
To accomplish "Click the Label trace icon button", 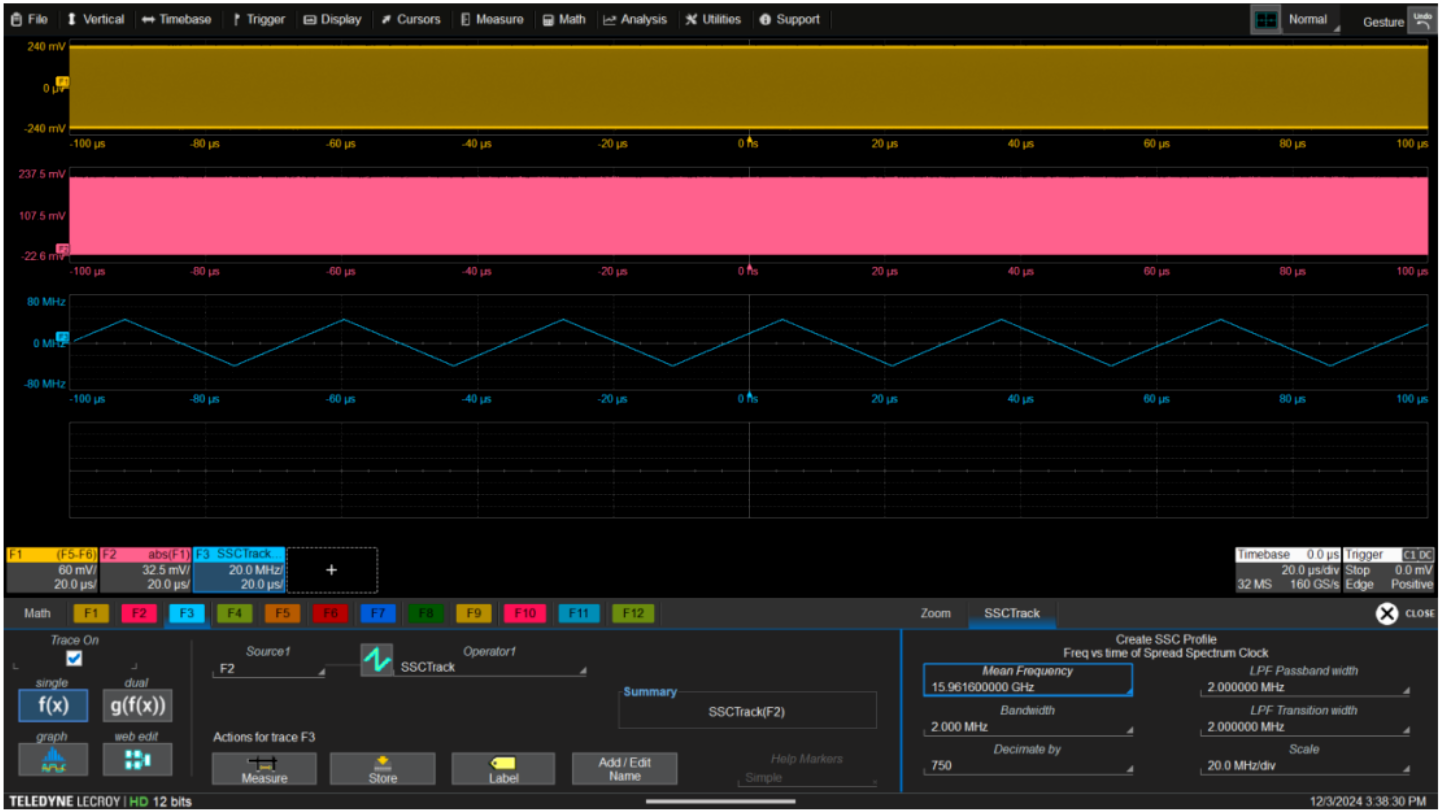I will pos(503,768).
